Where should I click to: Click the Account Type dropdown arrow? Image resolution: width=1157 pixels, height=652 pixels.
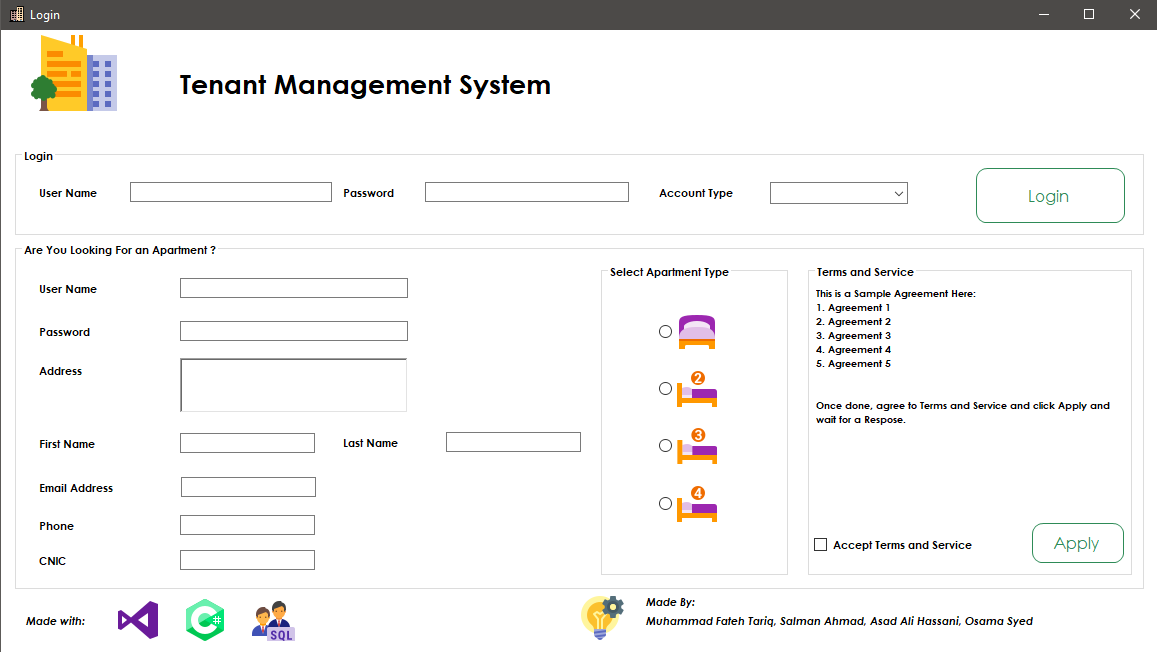(898, 192)
